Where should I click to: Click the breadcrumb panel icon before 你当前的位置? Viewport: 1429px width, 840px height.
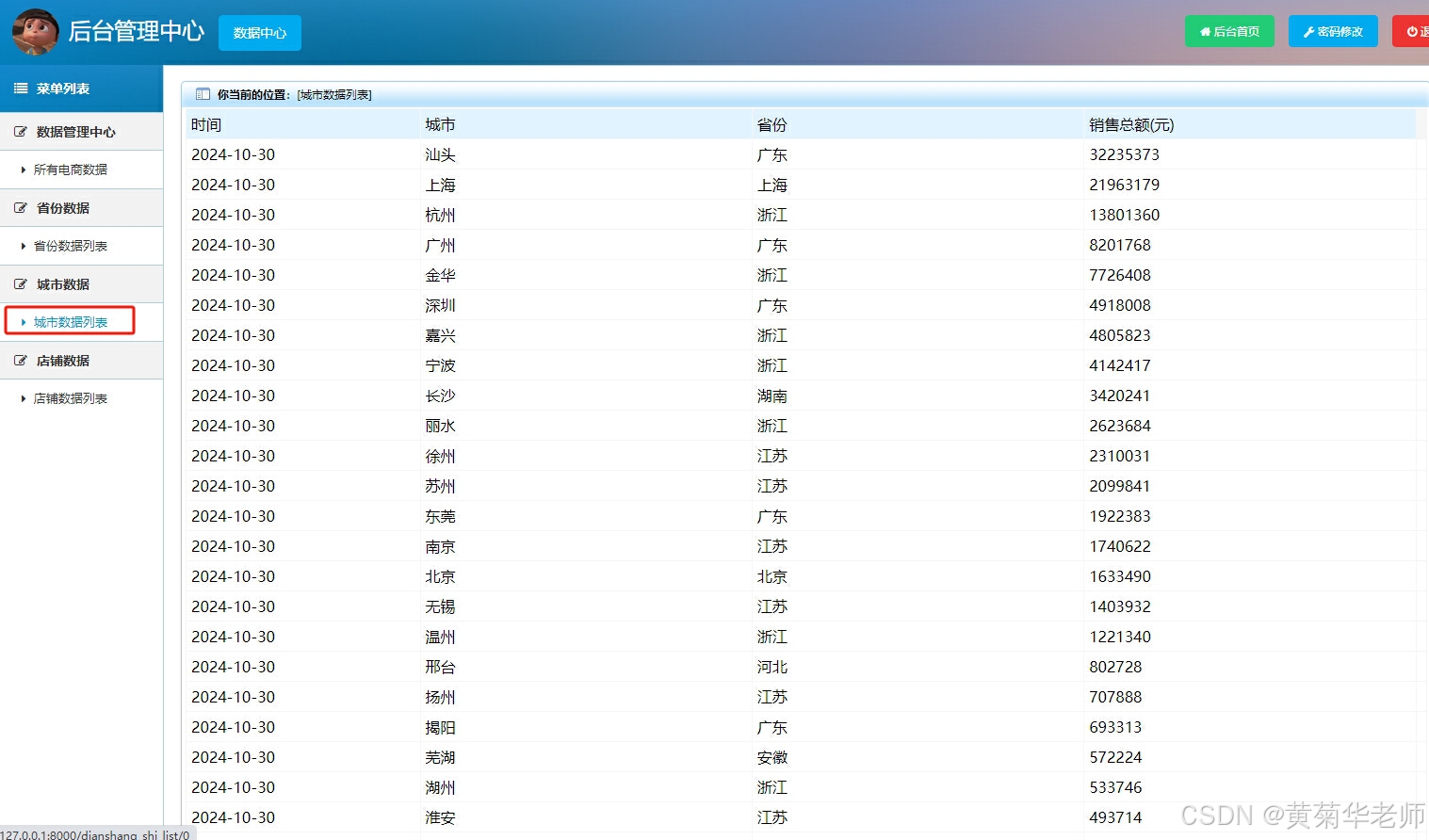(203, 94)
